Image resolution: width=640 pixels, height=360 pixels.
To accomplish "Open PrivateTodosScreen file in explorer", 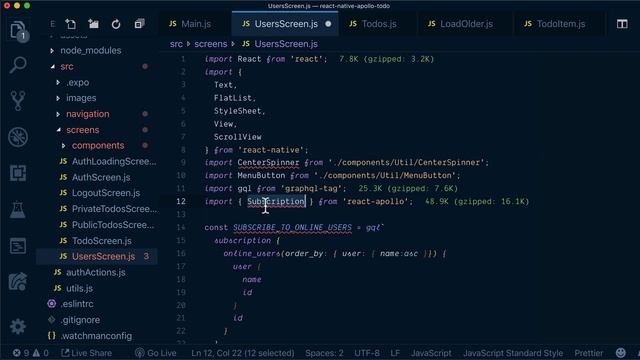I will [109, 209].
